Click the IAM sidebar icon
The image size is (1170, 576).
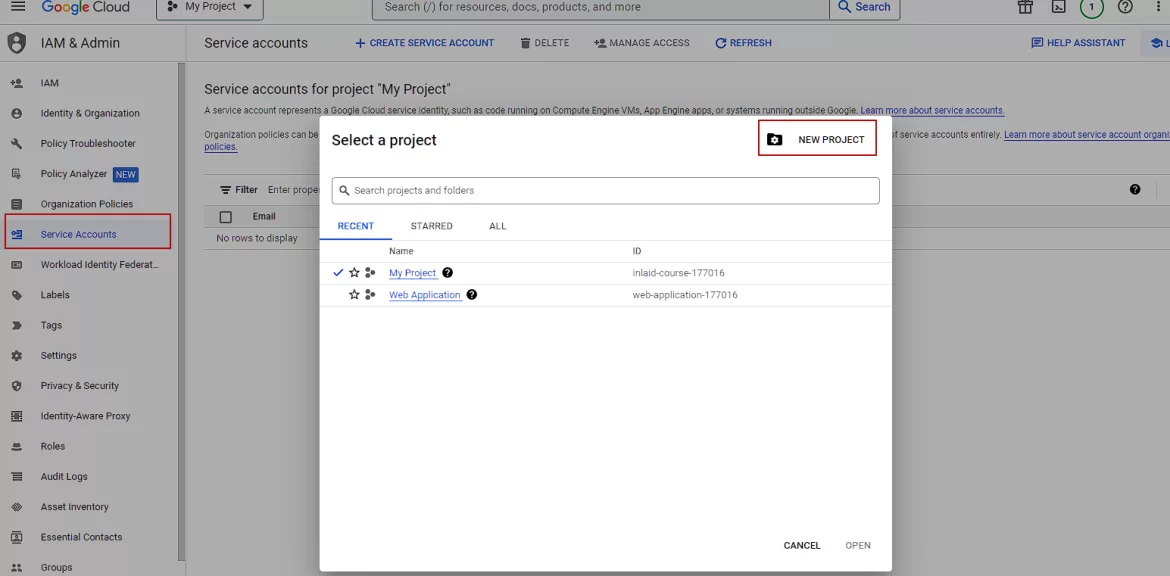(x=16, y=83)
